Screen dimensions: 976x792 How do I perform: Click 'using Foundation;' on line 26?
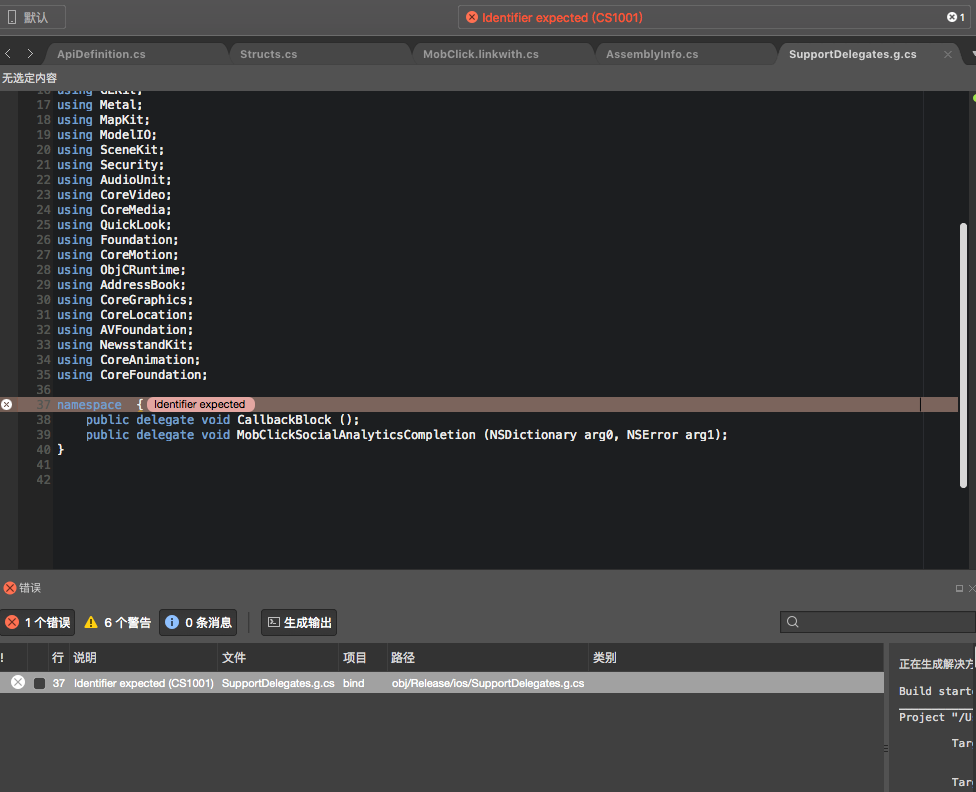tap(118, 240)
